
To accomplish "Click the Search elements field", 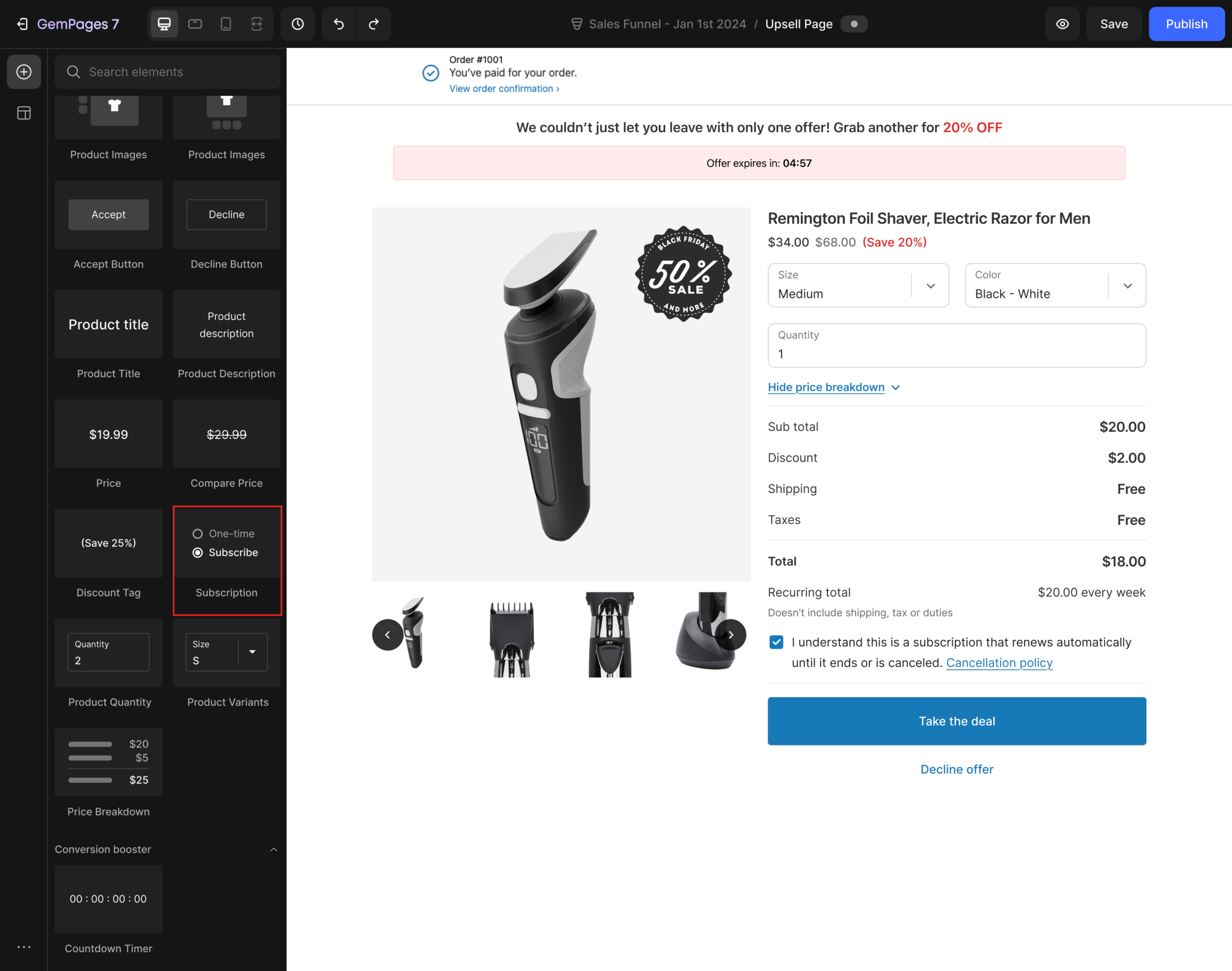I will tap(168, 72).
